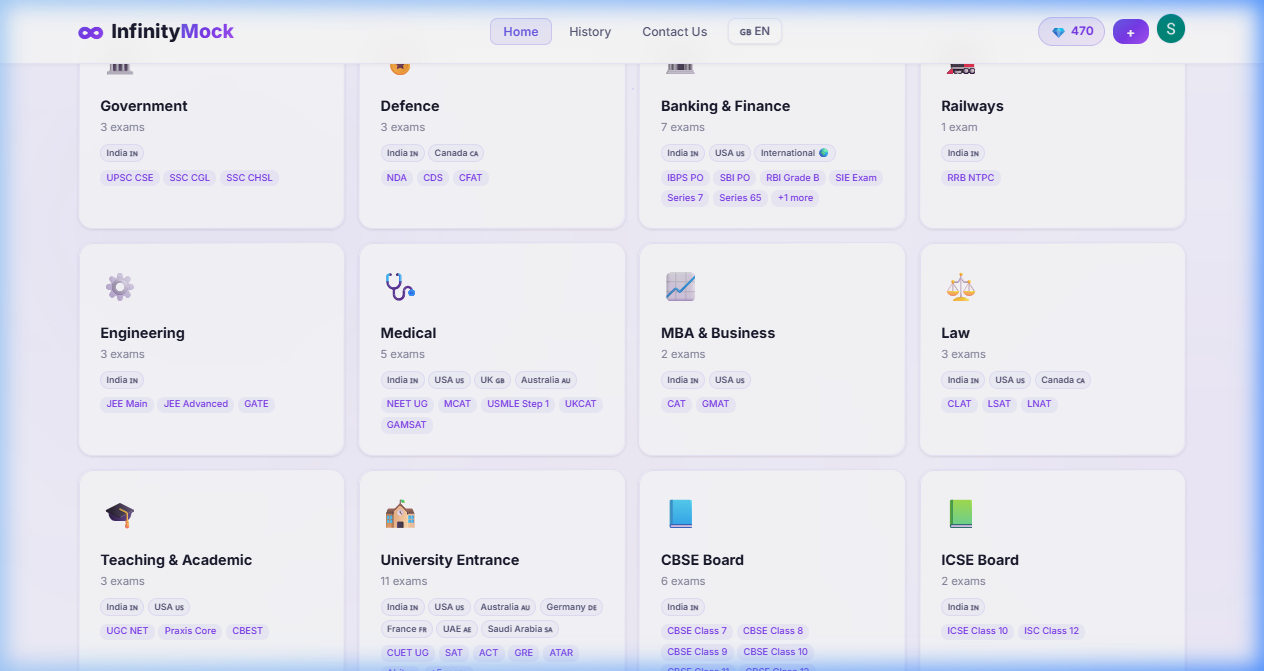
Task: Open the Banking & Finance category heading
Action: point(726,106)
